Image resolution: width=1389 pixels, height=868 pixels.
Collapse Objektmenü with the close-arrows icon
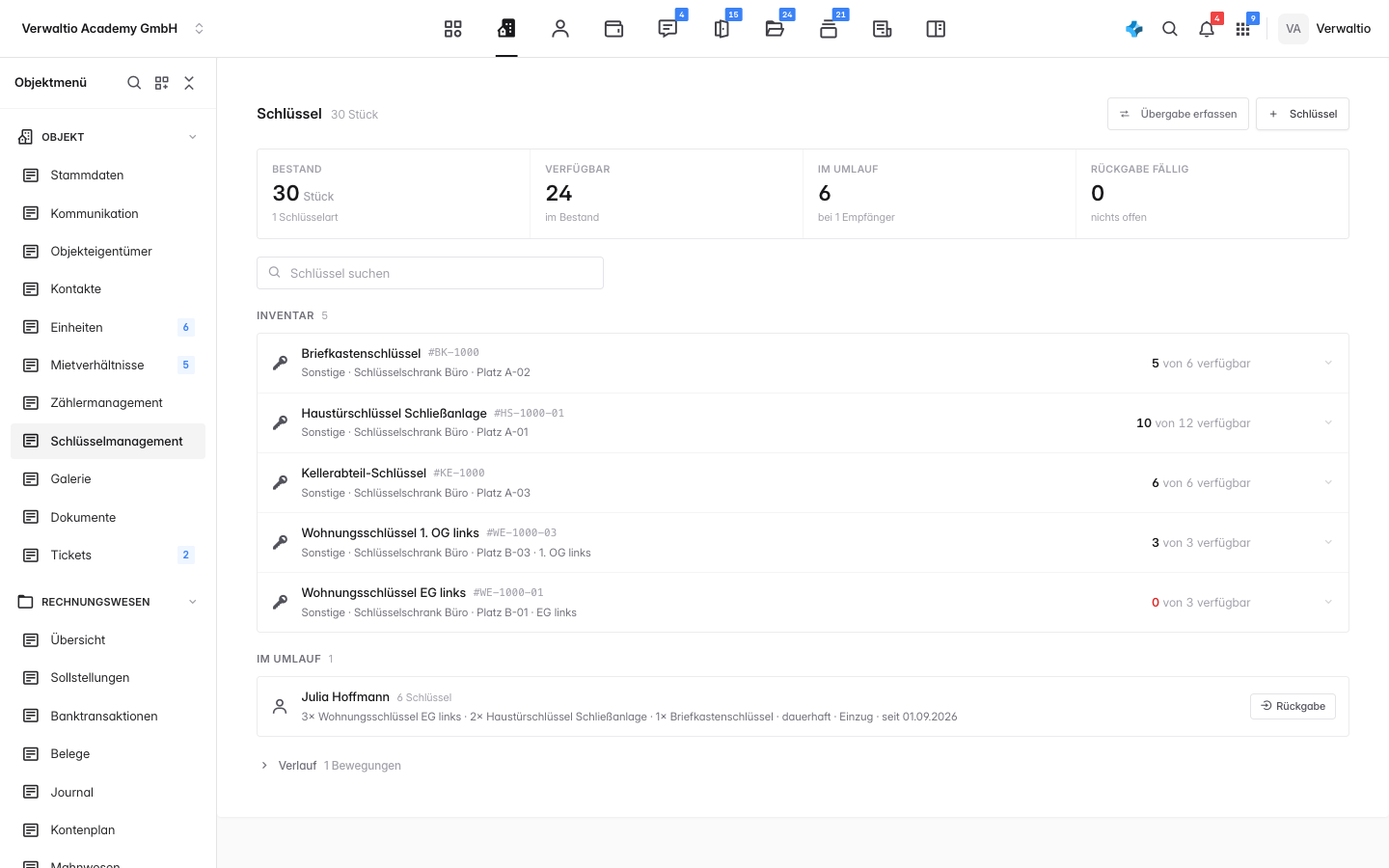coord(189,83)
